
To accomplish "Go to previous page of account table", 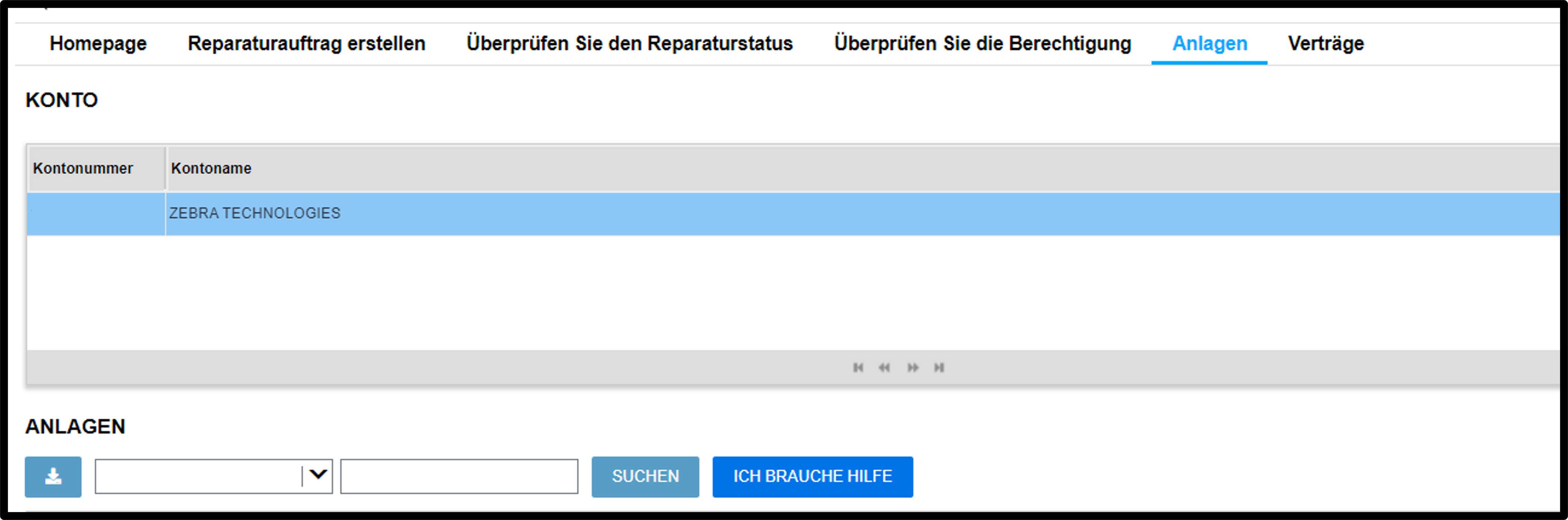I will (884, 367).
